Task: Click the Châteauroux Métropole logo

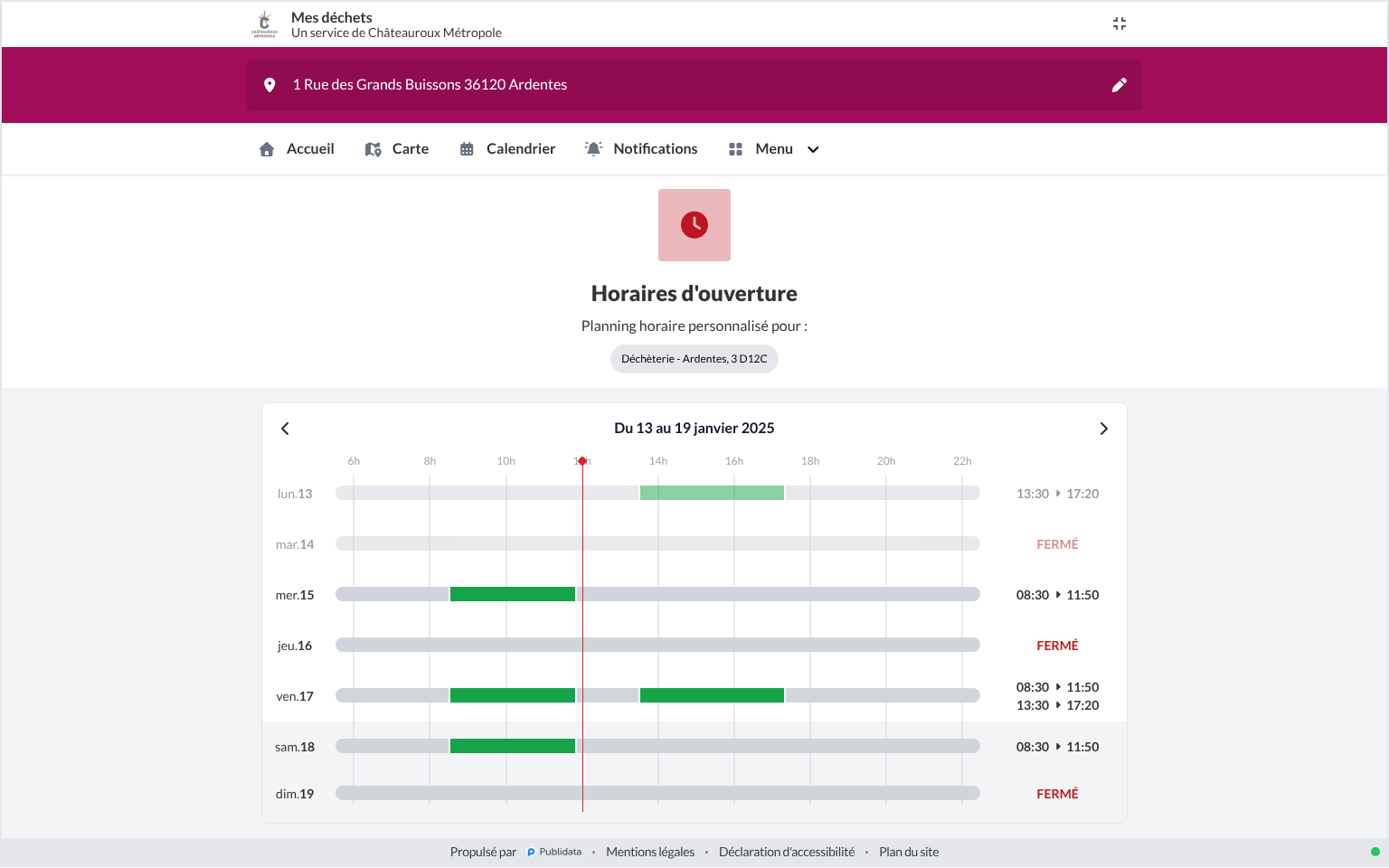Action: point(264,24)
